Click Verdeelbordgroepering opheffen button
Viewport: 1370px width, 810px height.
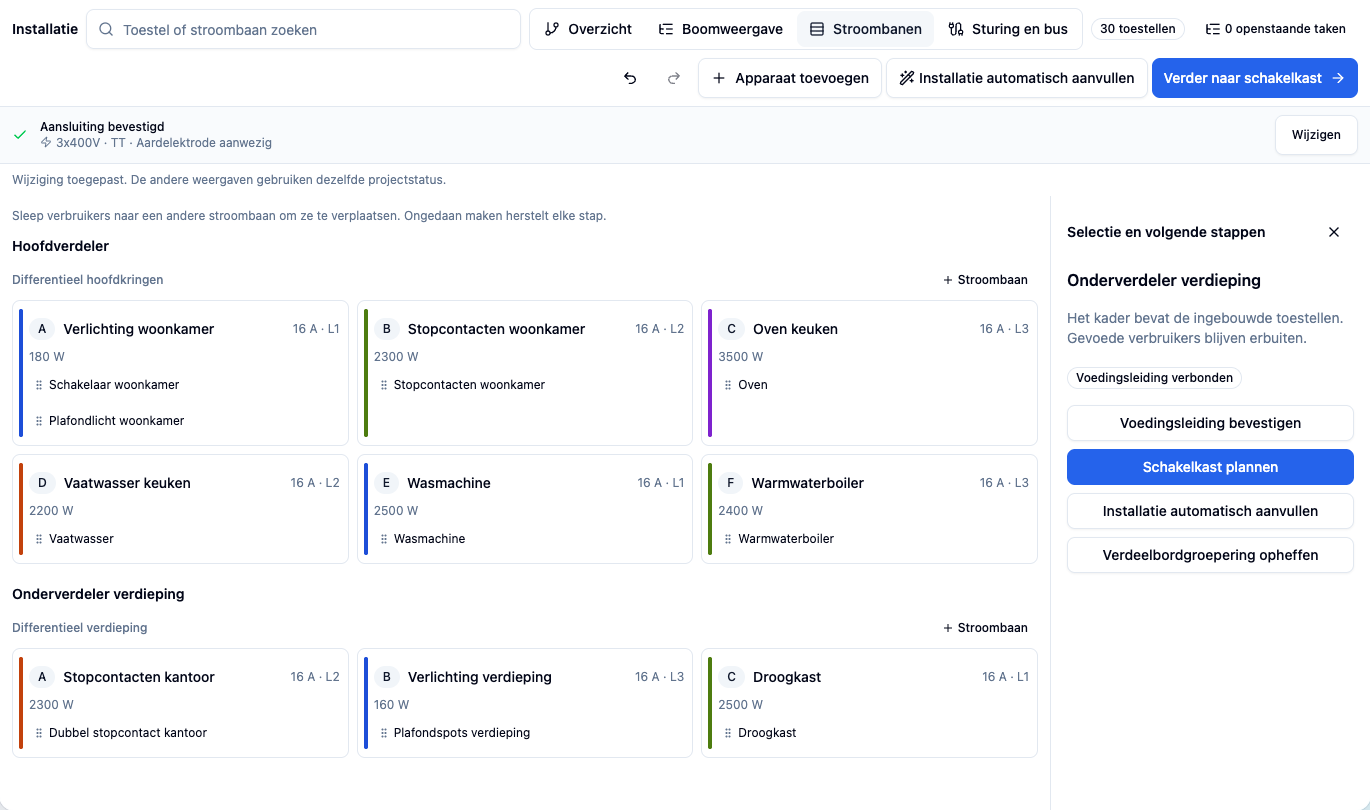1210,555
